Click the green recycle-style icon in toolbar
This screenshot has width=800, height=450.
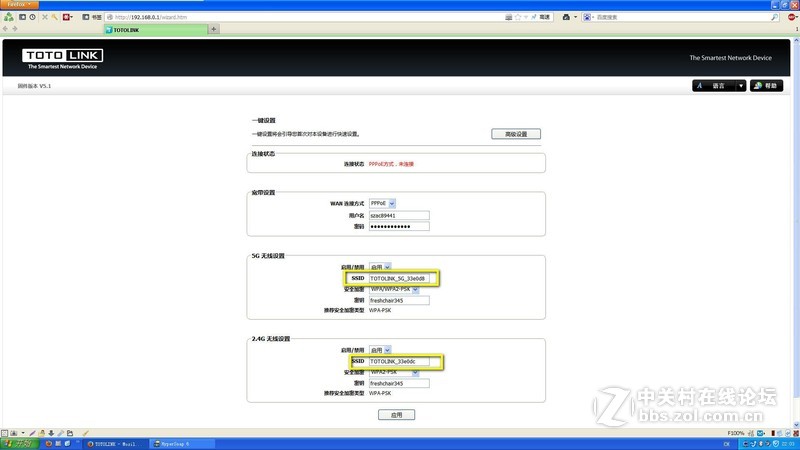click(x=9, y=17)
